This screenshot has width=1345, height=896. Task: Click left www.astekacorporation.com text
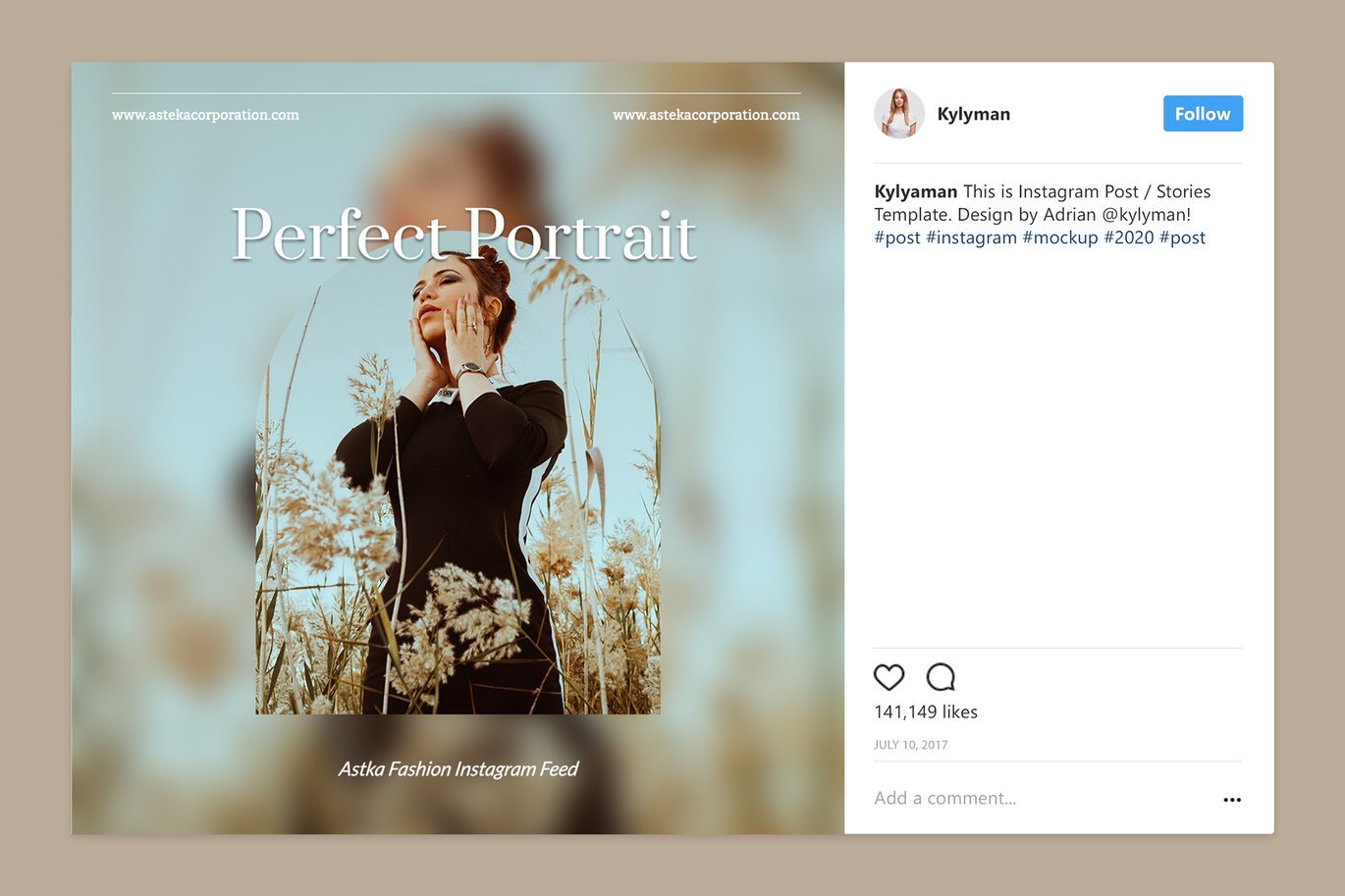coord(205,115)
